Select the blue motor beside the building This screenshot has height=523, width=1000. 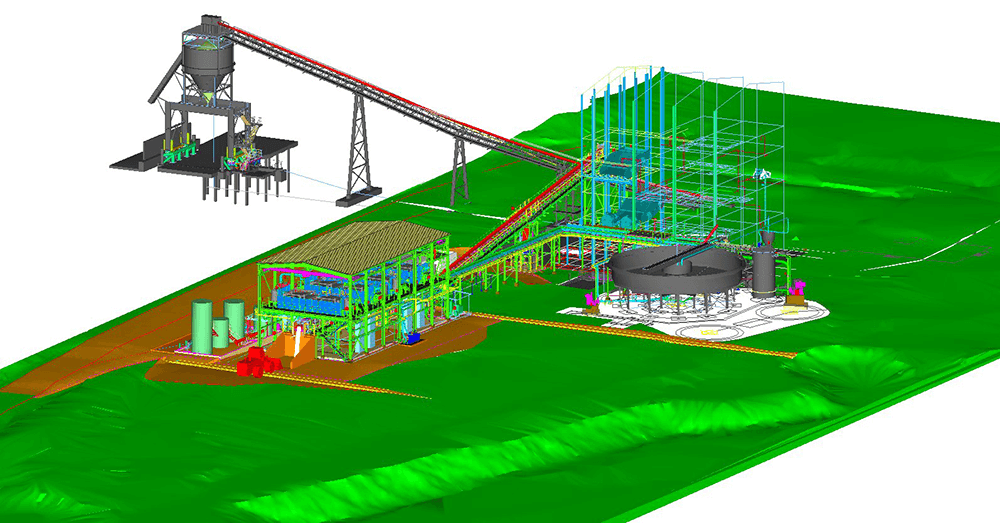412,337
